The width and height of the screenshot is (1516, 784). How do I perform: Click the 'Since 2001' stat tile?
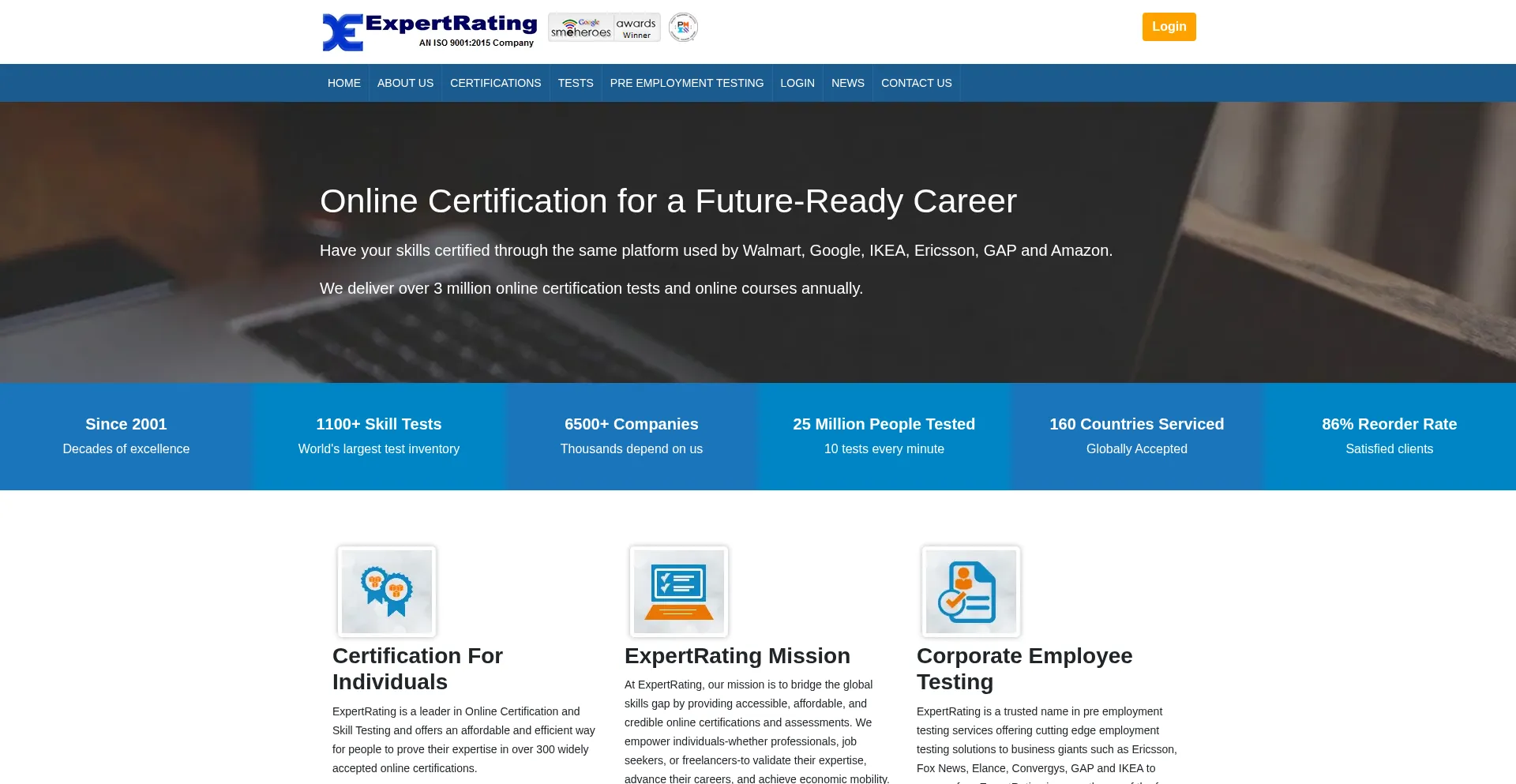[x=126, y=437]
